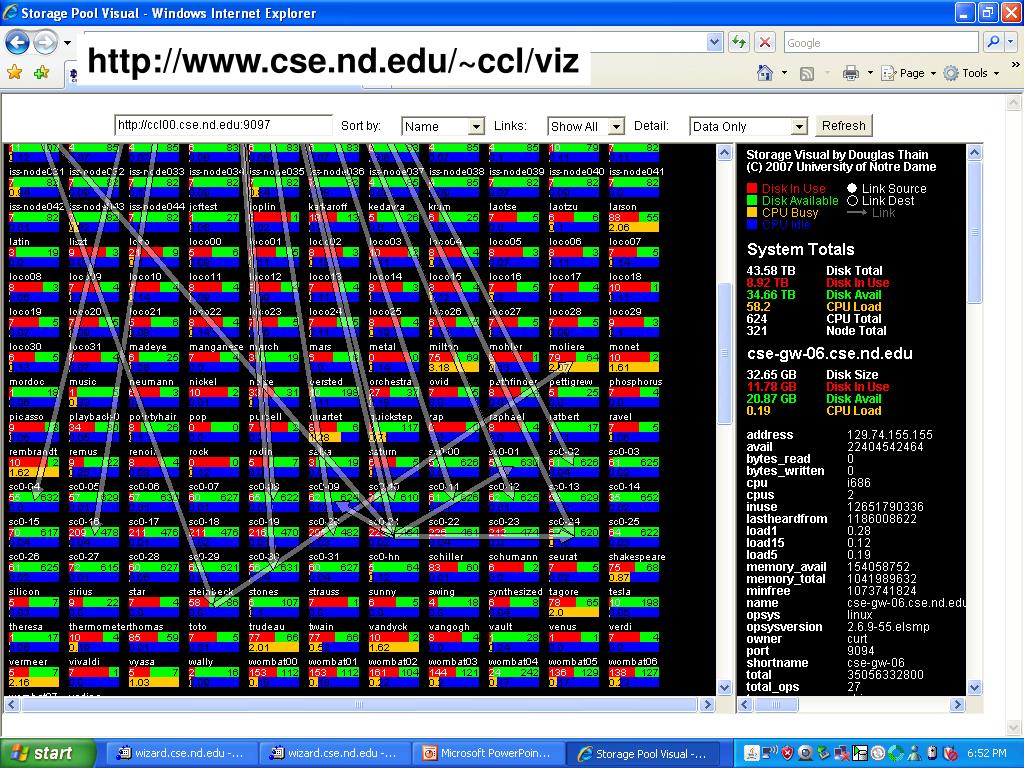Click the red Disk In Use legend swatch
Image resolution: width=1024 pixels, height=768 pixels.
tap(751, 188)
